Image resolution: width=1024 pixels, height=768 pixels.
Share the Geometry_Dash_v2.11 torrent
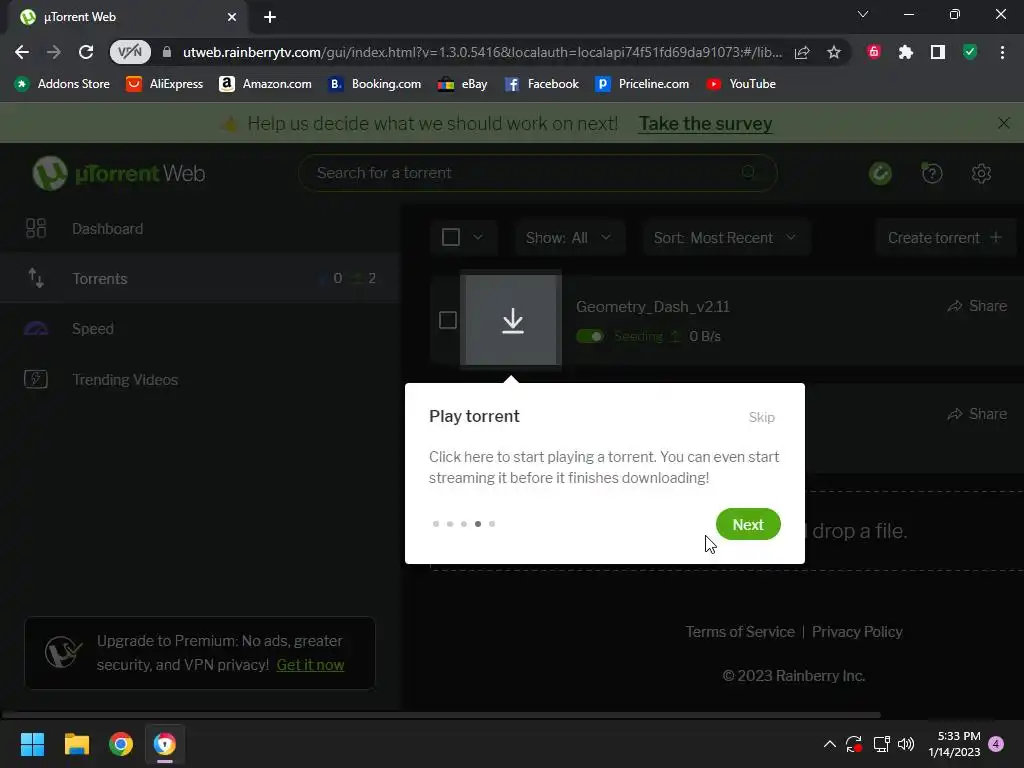977,306
